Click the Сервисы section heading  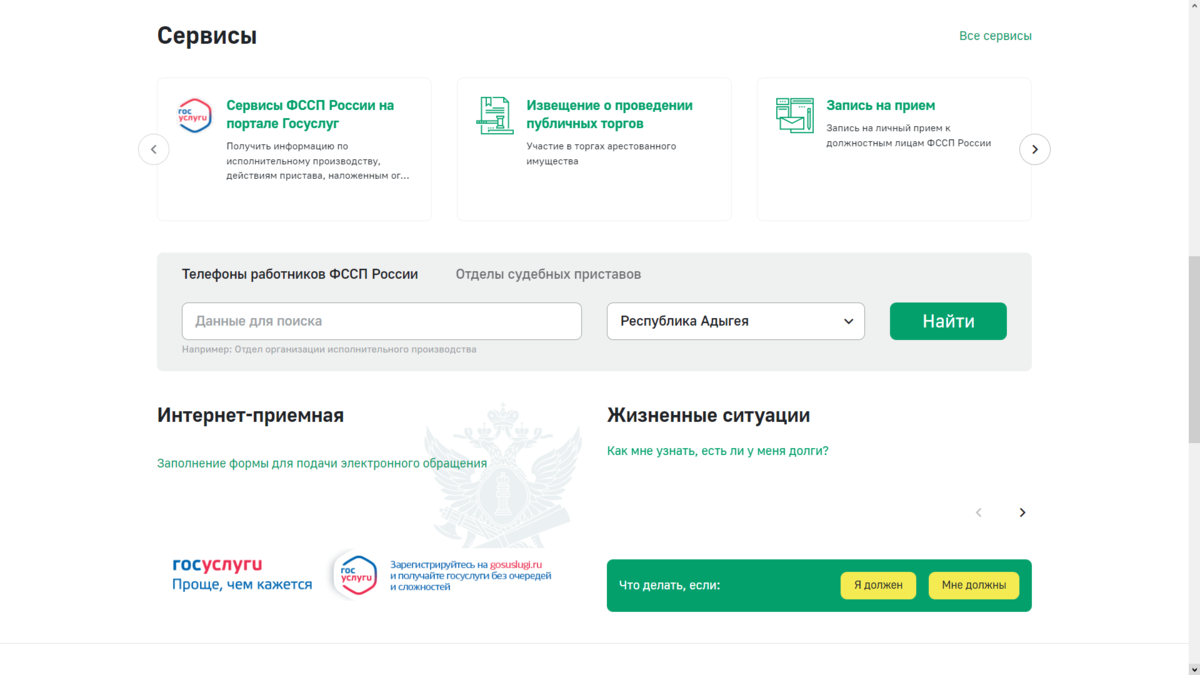(x=207, y=36)
